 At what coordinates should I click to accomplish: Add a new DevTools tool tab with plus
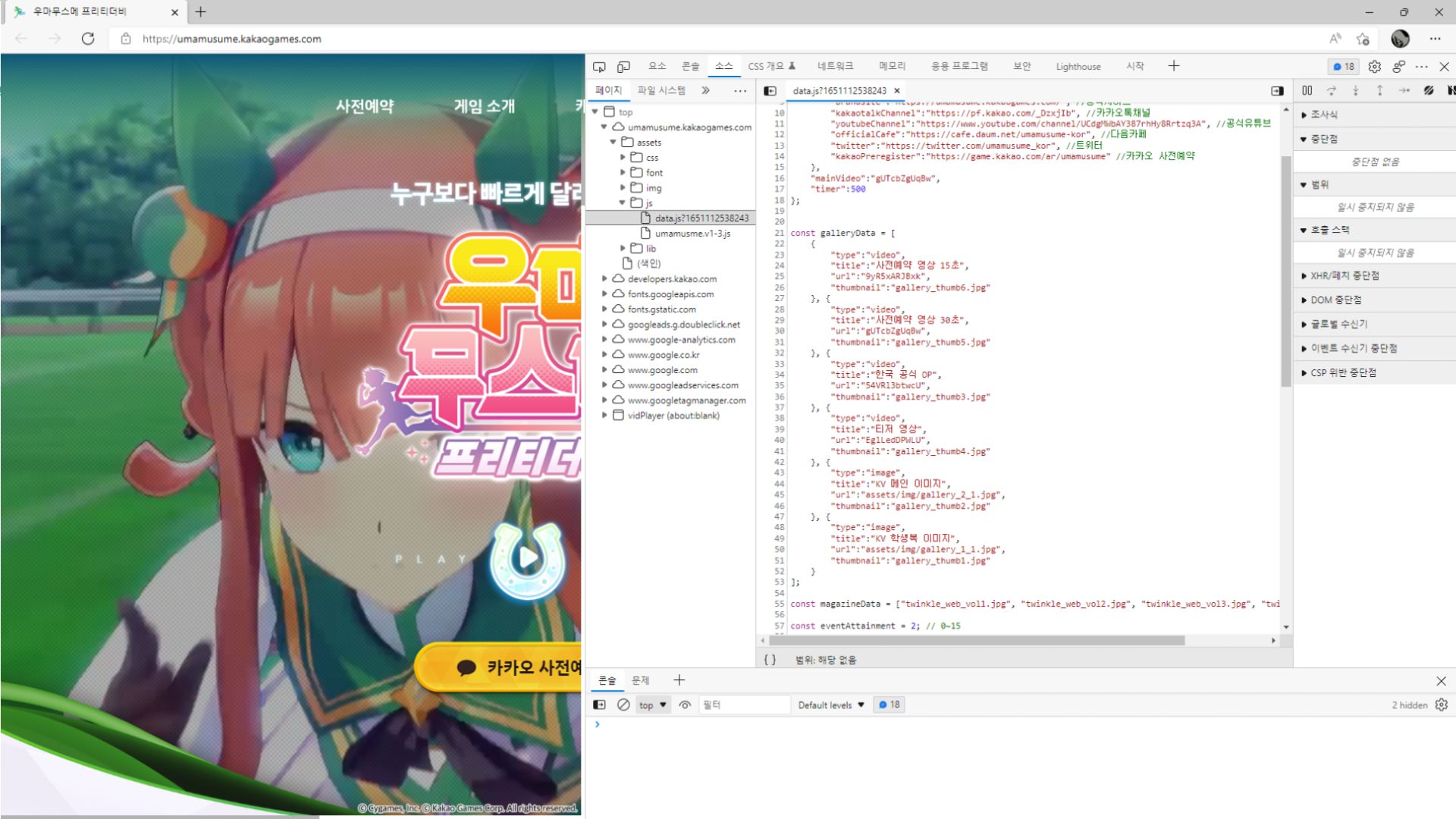[x=1174, y=66]
